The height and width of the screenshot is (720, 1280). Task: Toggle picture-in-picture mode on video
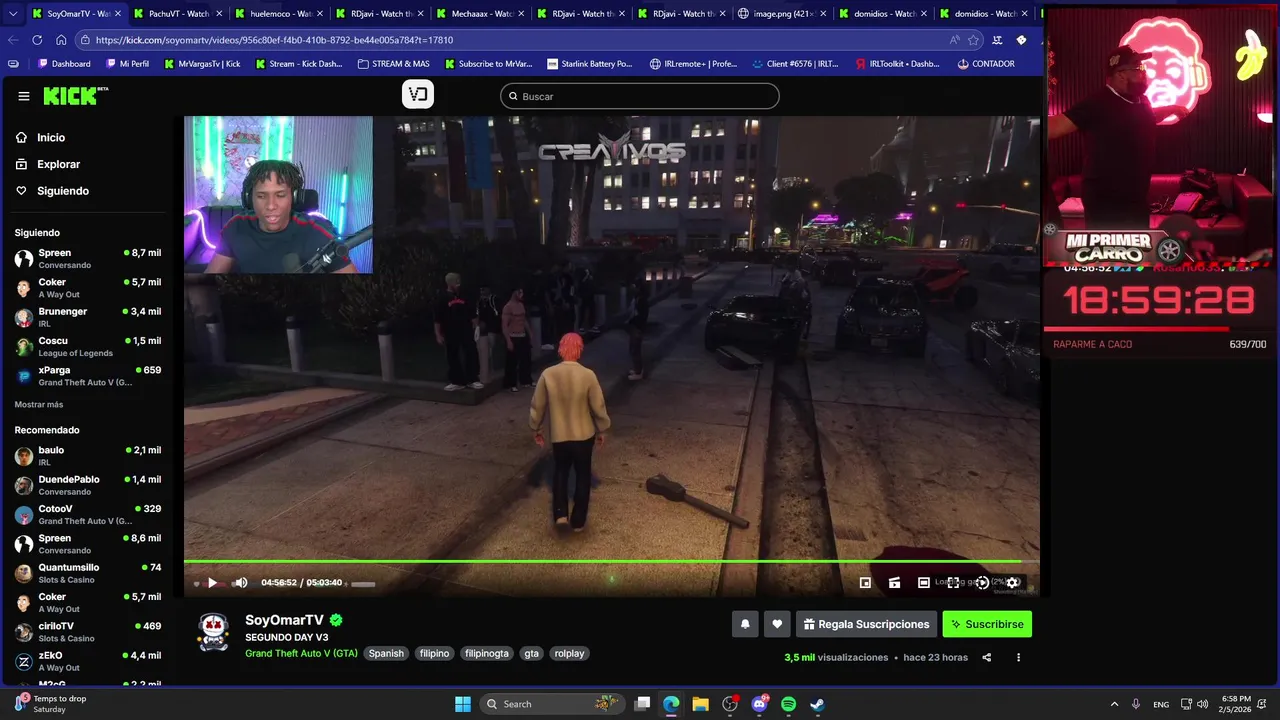tap(865, 583)
